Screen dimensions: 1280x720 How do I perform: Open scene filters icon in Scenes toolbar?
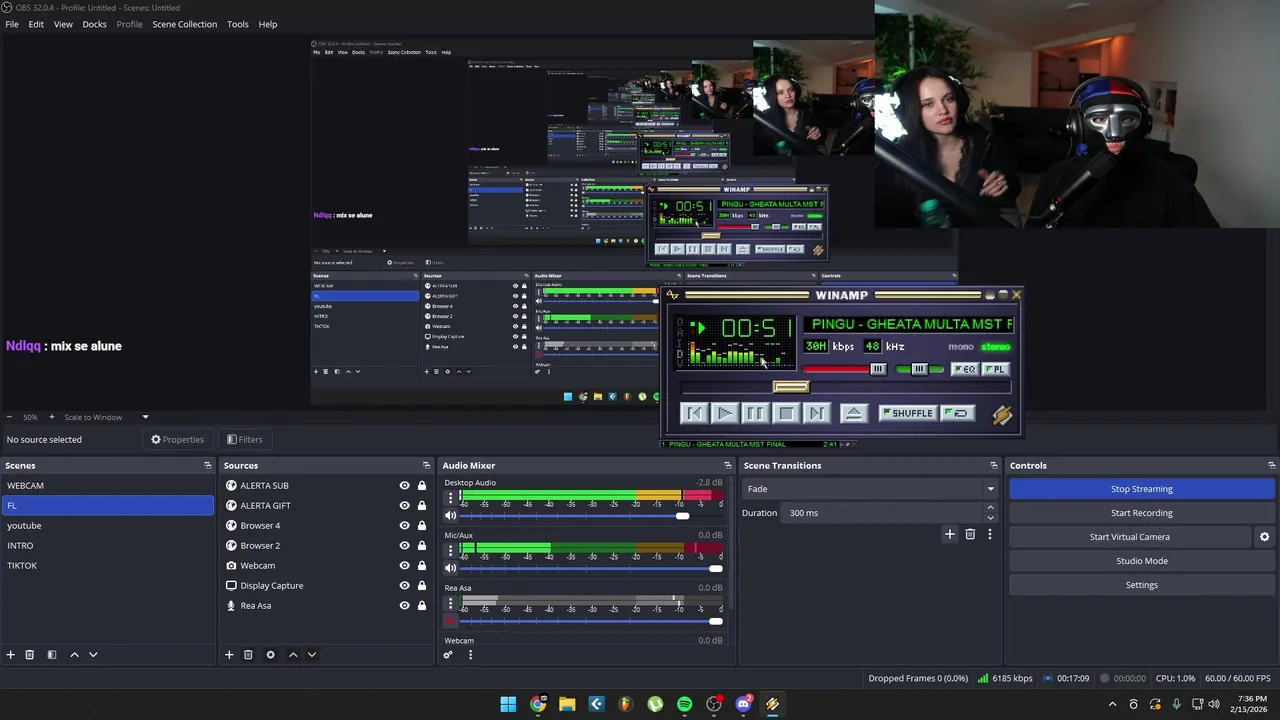[x=52, y=655]
